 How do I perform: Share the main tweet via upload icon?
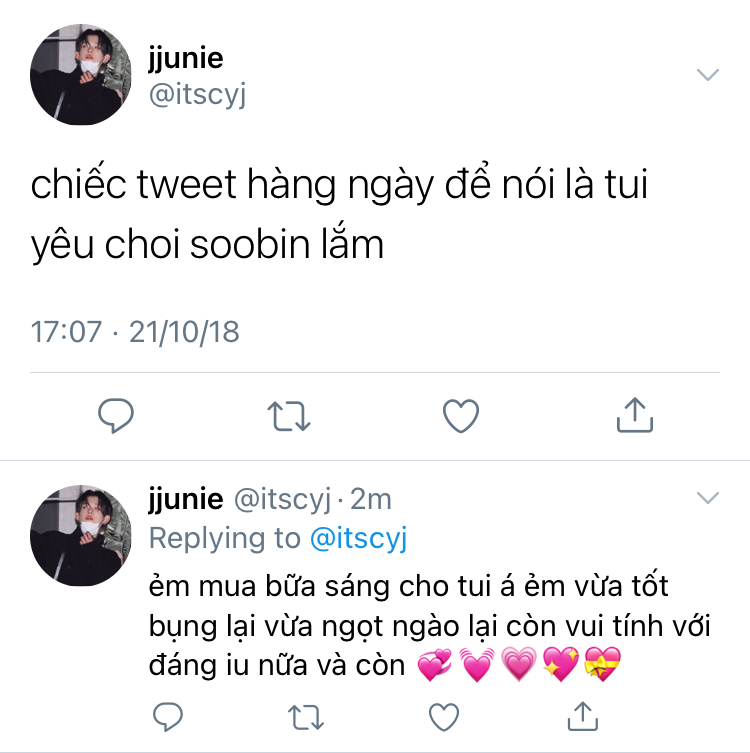pos(635,415)
